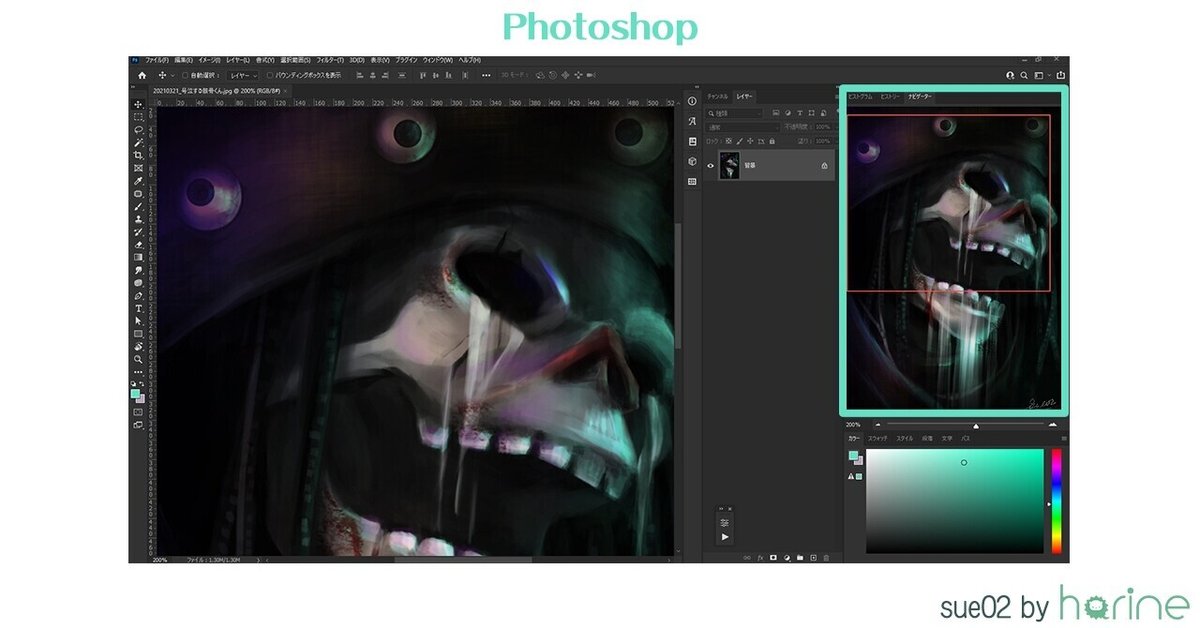Select the Crop tool

(138, 155)
